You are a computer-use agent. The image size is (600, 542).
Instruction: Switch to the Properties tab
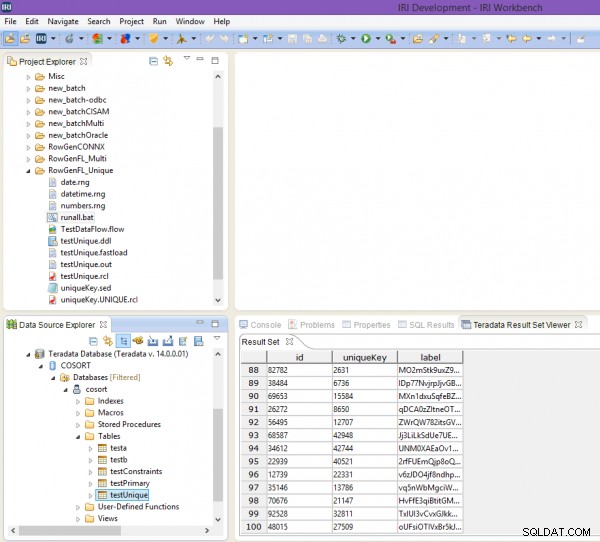[366, 325]
